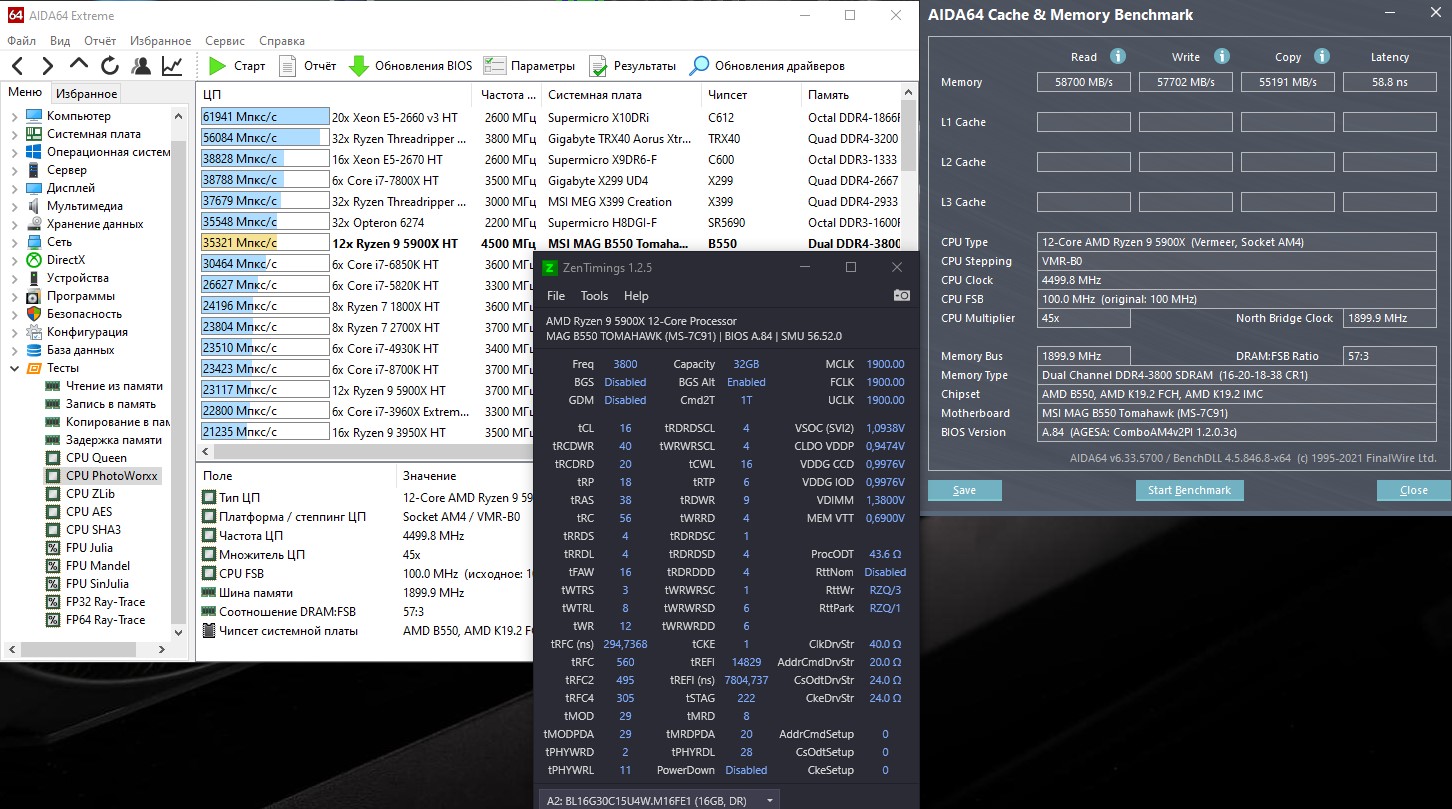Image resolution: width=1452 pixels, height=809 pixels.
Task: Sort results by the Чипсет column header
Action: coord(751,94)
